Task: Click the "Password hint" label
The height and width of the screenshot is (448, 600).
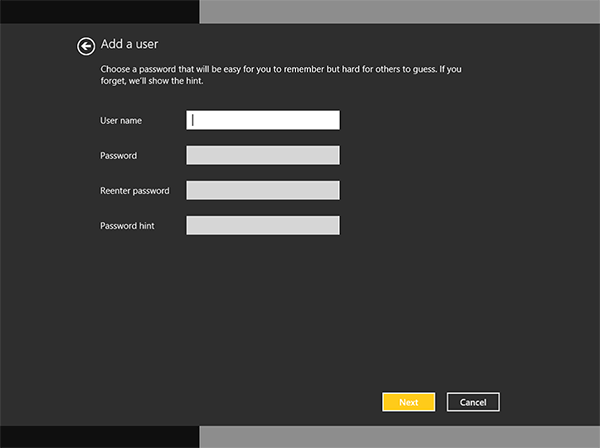Action: click(x=128, y=226)
